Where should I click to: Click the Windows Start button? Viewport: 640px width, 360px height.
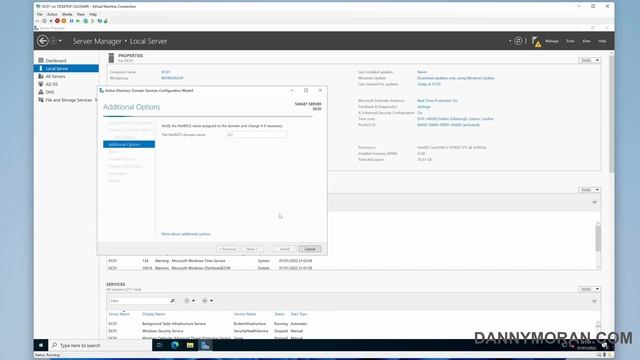coord(41,345)
